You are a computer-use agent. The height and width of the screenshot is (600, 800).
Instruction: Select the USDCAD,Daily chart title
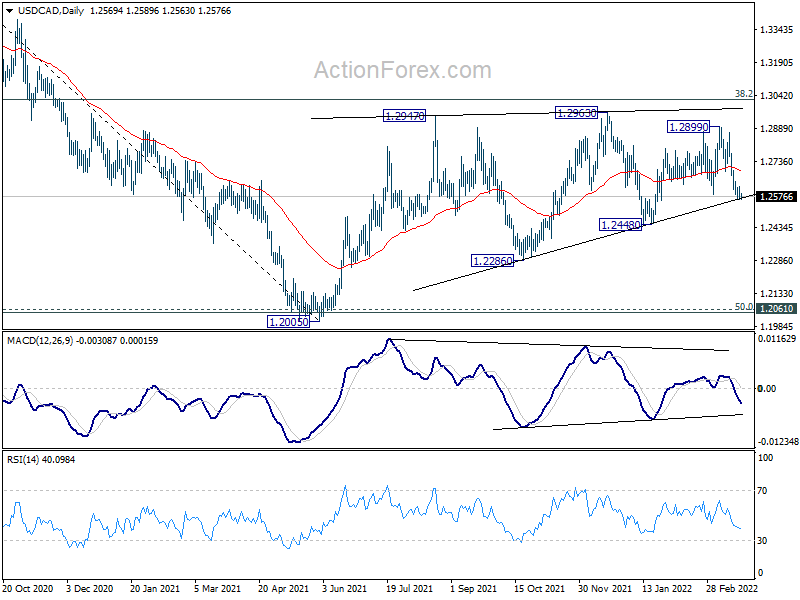click(51, 11)
